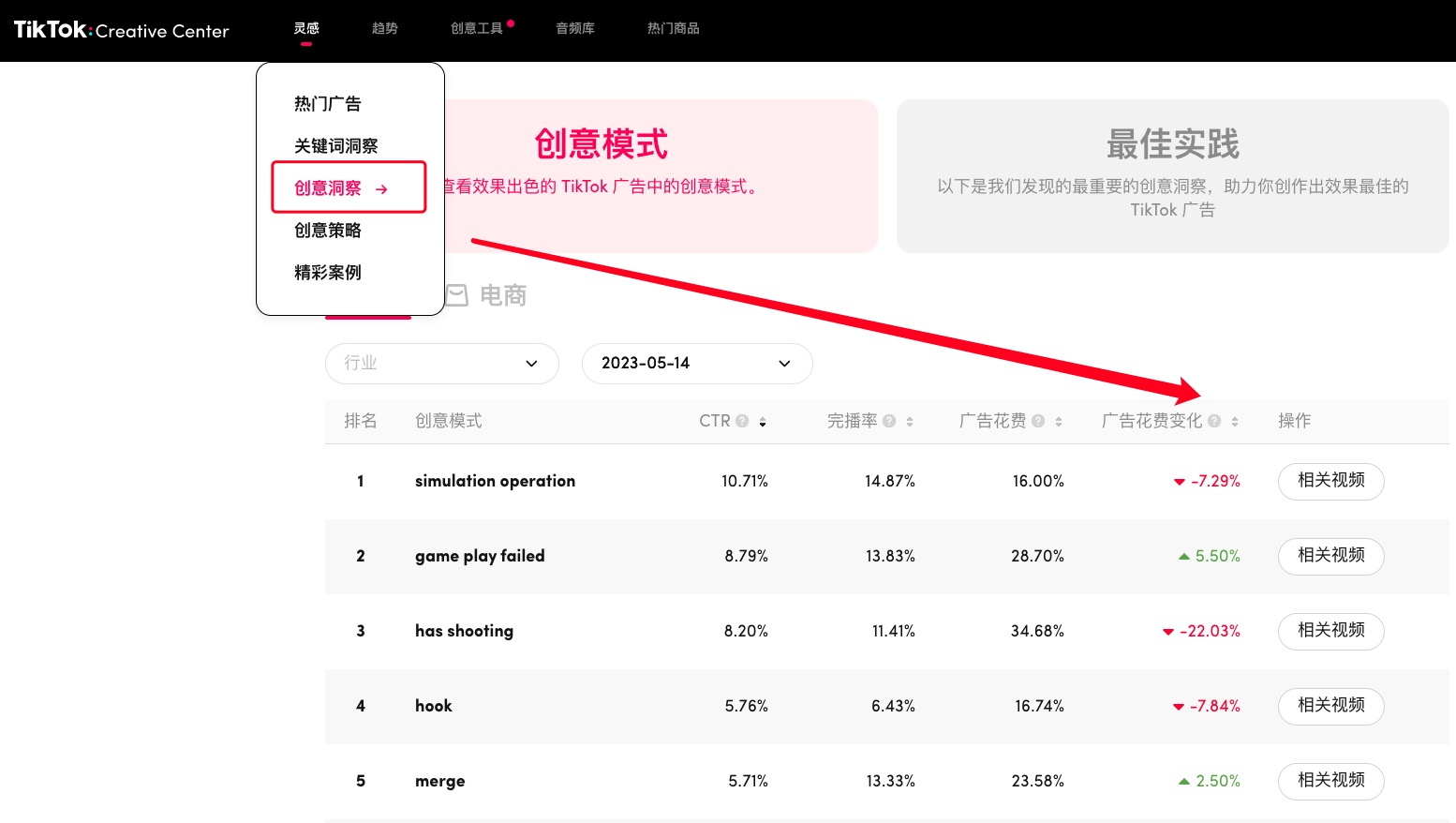Sort the table by 广告花费变化
This screenshot has width=1456, height=823.
point(1235,422)
